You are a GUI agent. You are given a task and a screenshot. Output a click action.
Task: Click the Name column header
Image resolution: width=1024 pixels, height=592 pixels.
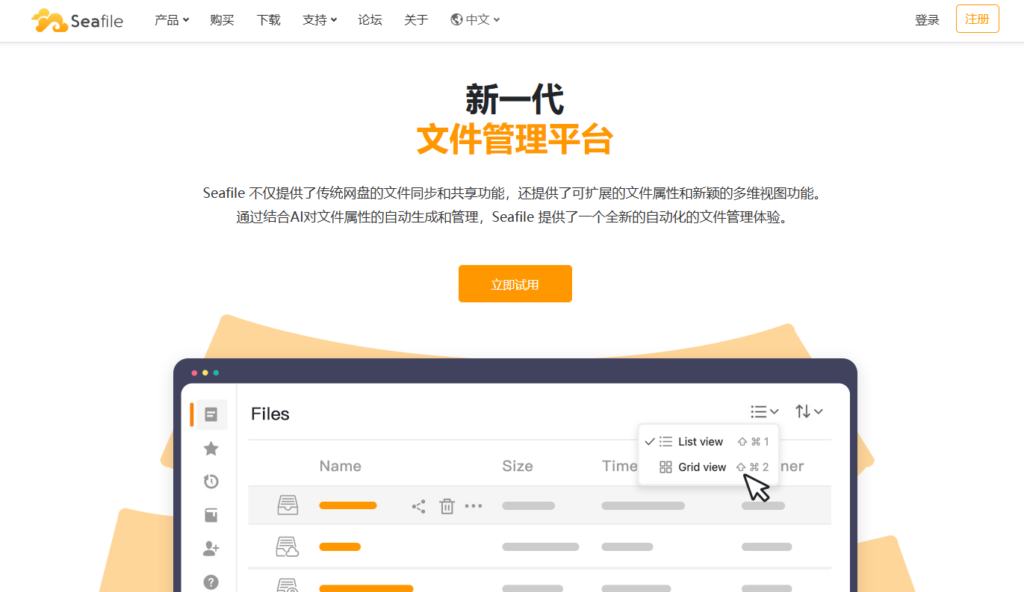[340, 466]
